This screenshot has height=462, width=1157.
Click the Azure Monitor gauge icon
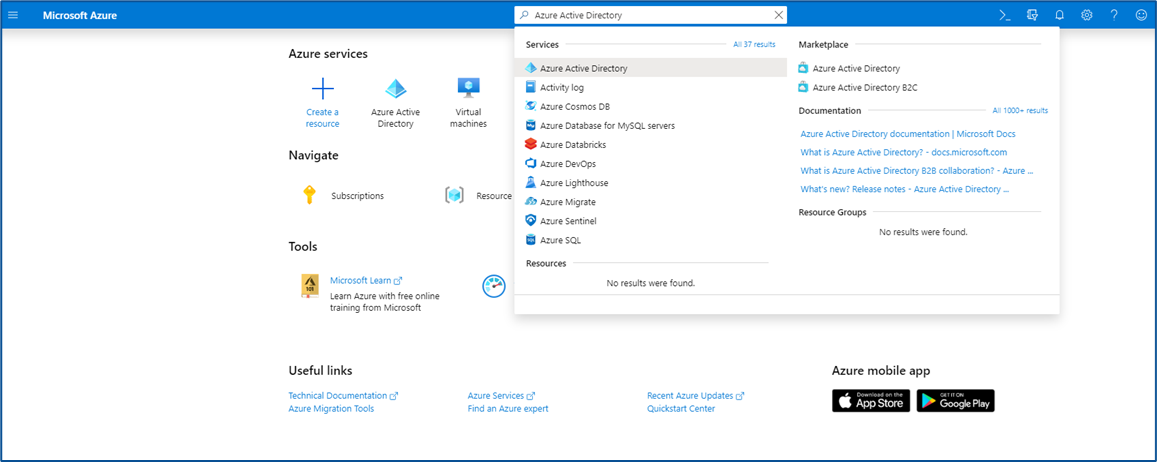pyautogui.click(x=494, y=286)
